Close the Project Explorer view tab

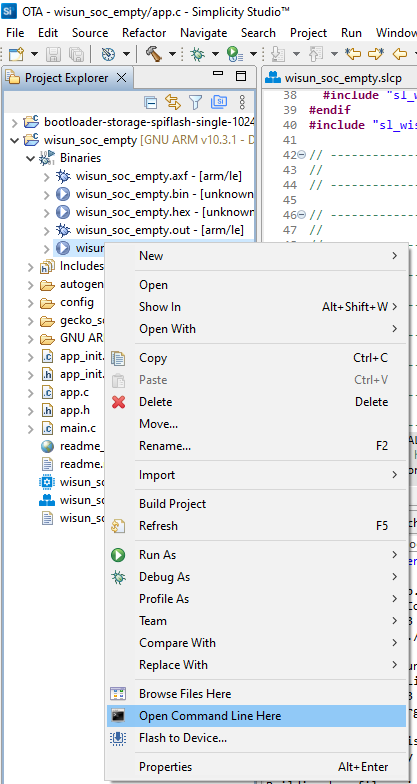coord(122,78)
